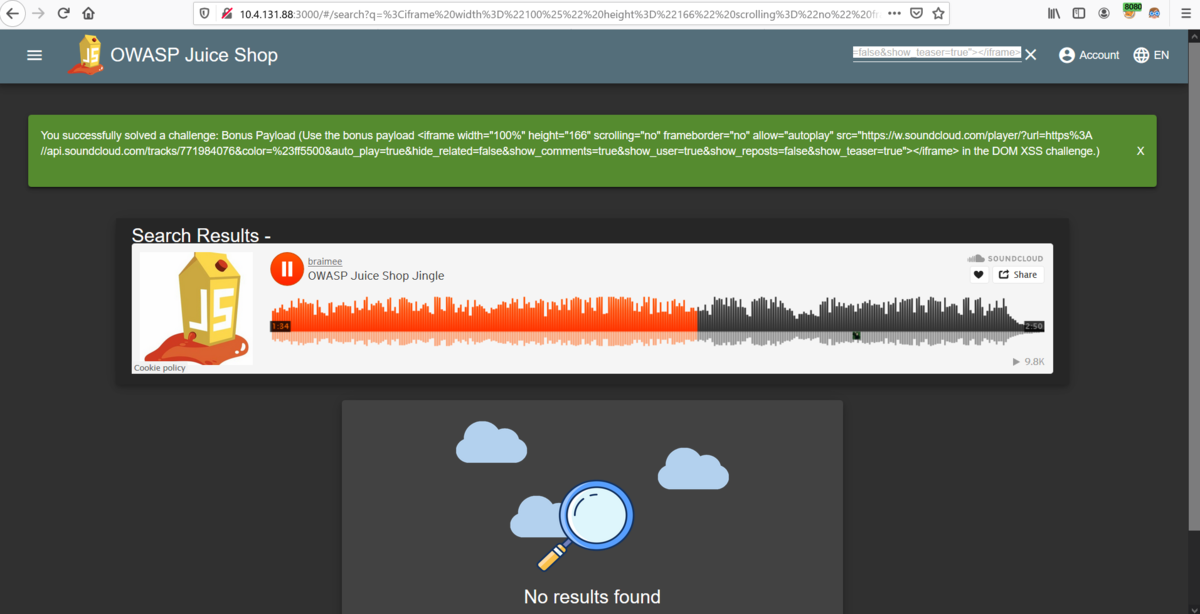Toggle the browser sidebar view
Screen dimensions: 1200x614
coord(1079,14)
